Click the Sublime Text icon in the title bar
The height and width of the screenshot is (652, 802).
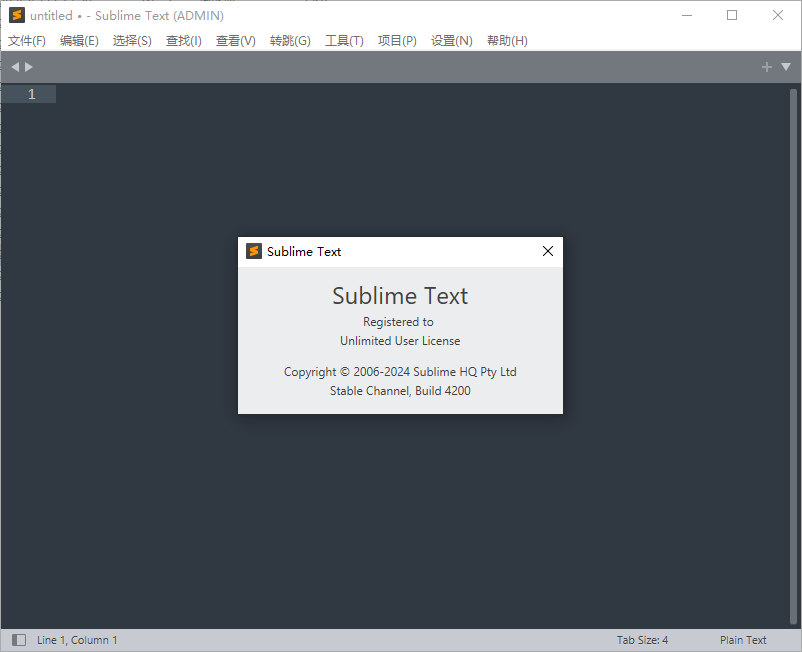(x=16, y=15)
